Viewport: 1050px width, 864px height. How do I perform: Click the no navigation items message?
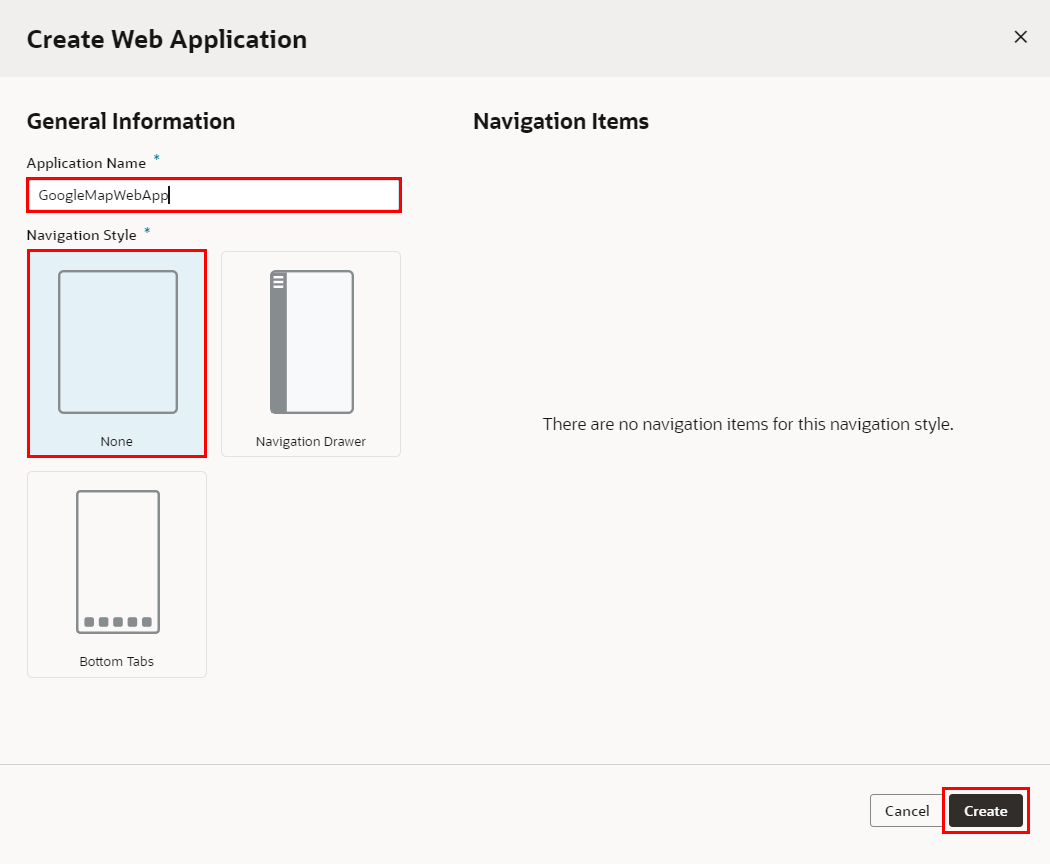point(748,424)
